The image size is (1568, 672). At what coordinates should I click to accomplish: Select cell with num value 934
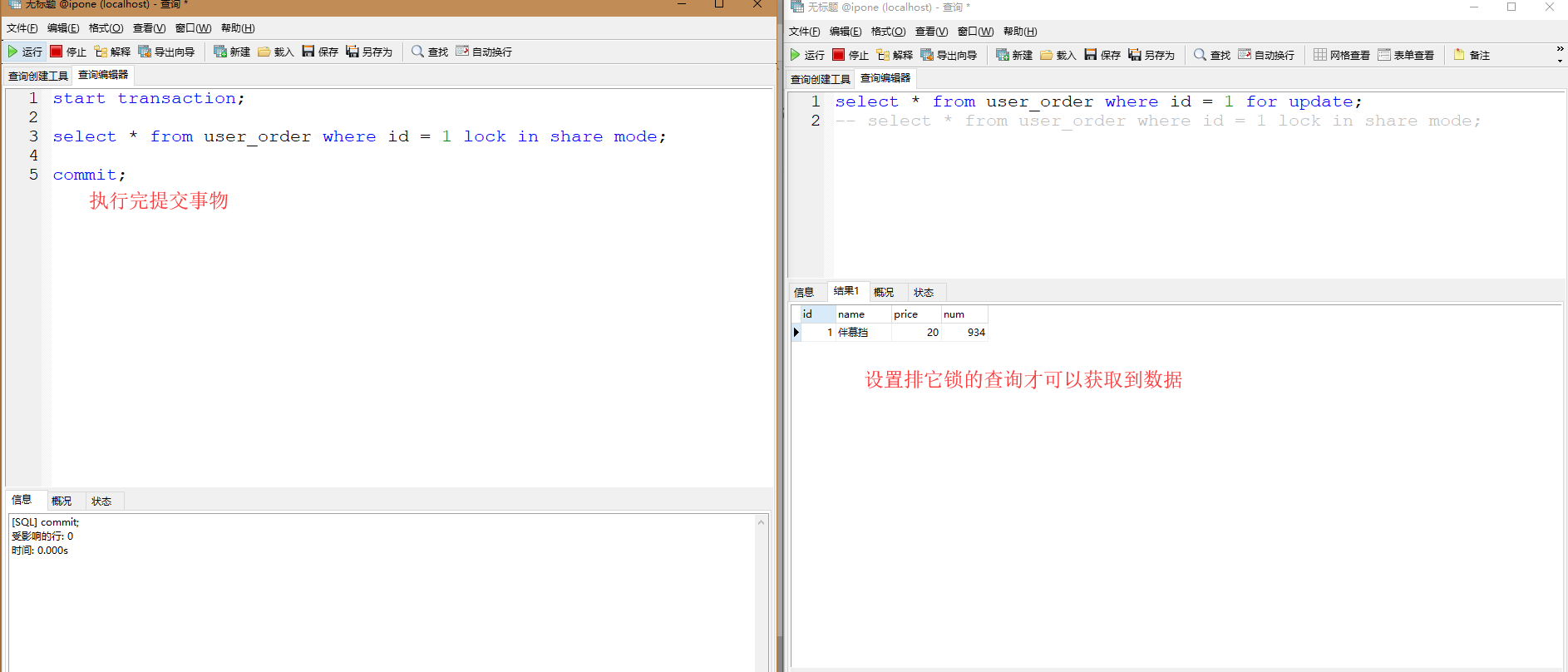pyautogui.click(x=964, y=332)
